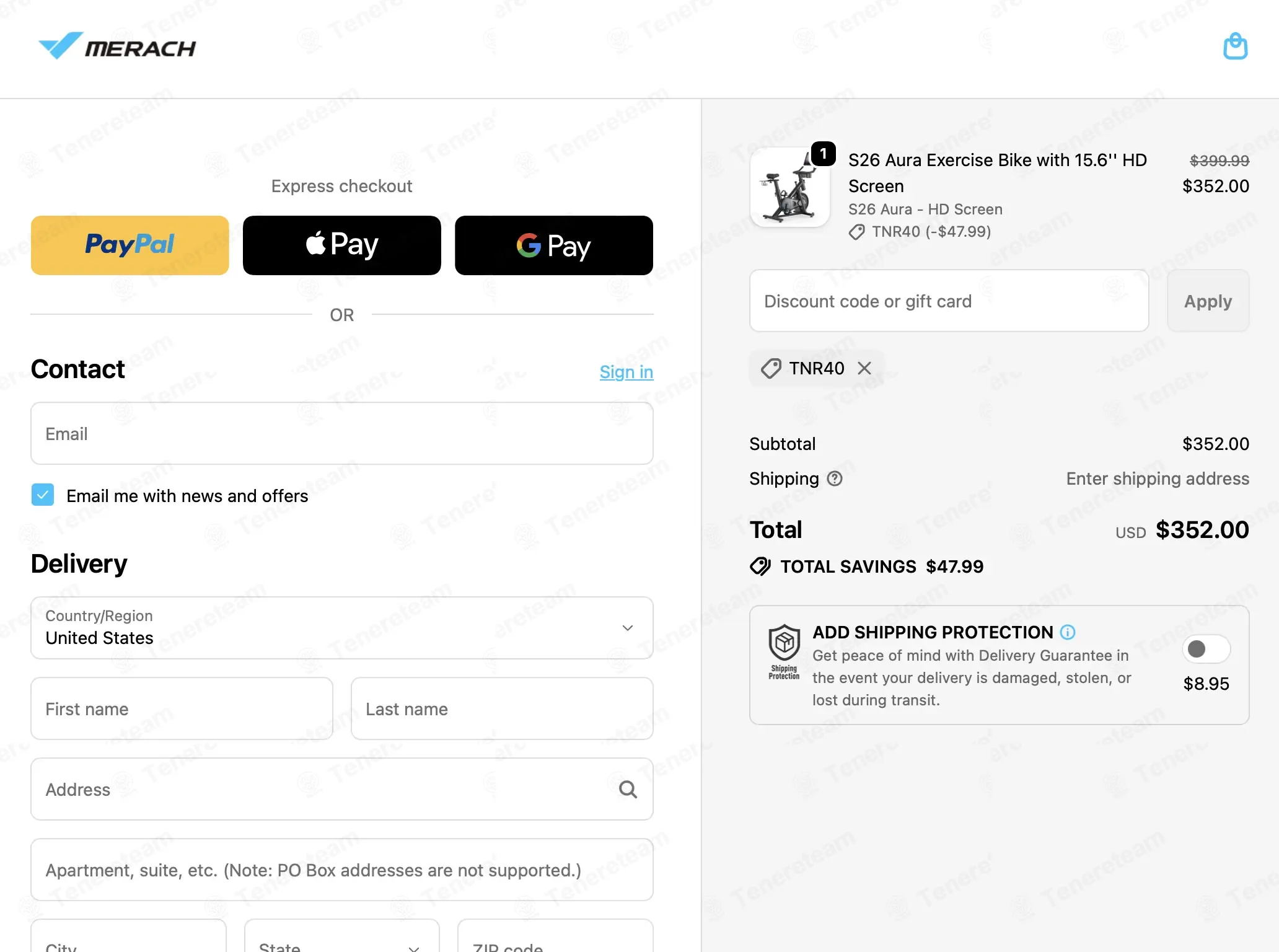Follow the Sign in link
This screenshot has width=1279, height=952.
coord(626,372)
